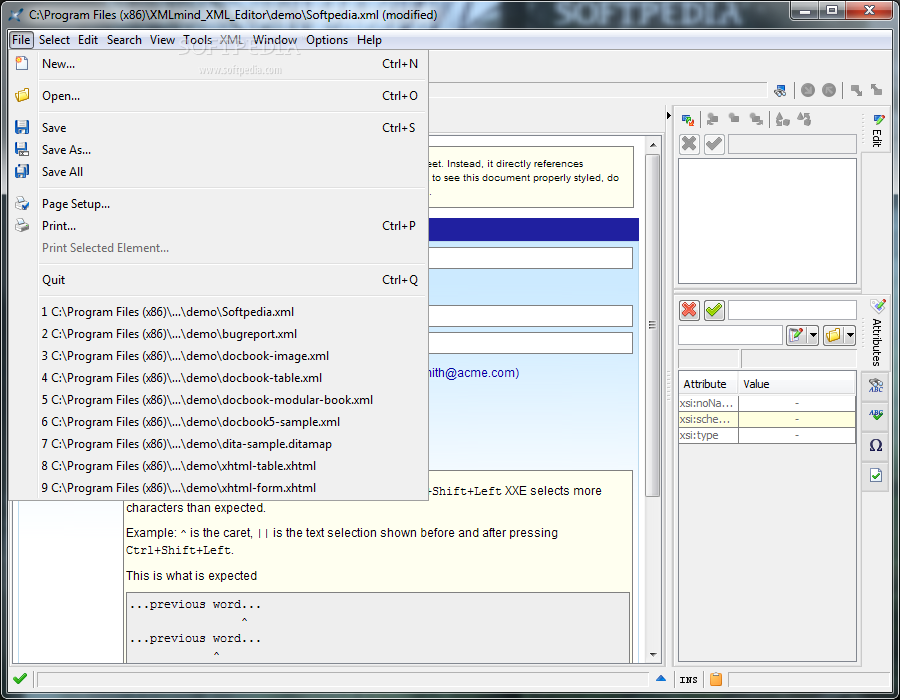The width and height of the screenshot is (900, 700).
Task: Click the Open folder icon in File menu
Action: pyautogui.click(x=22, y=95)
